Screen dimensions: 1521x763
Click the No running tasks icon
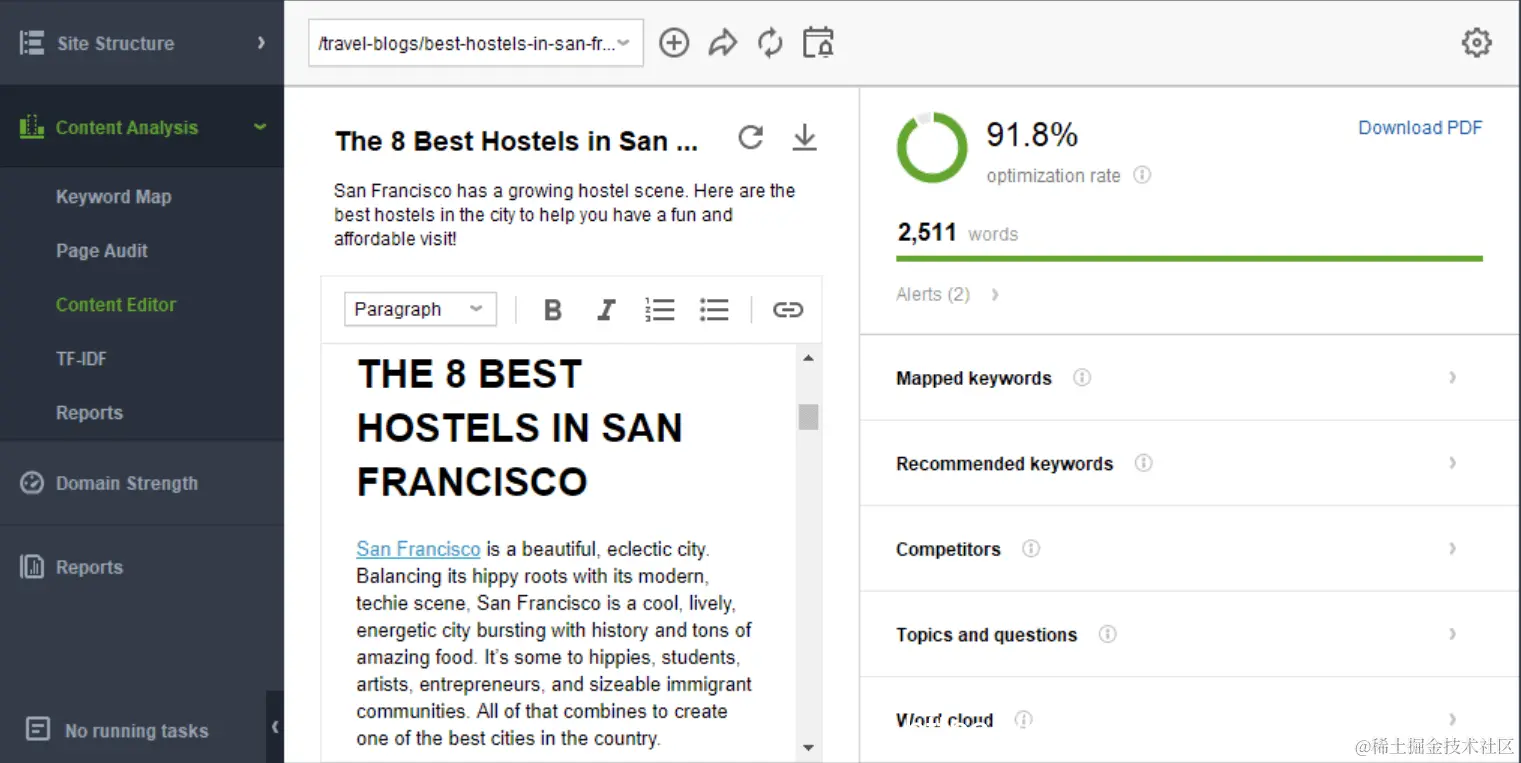coord(37,729)
